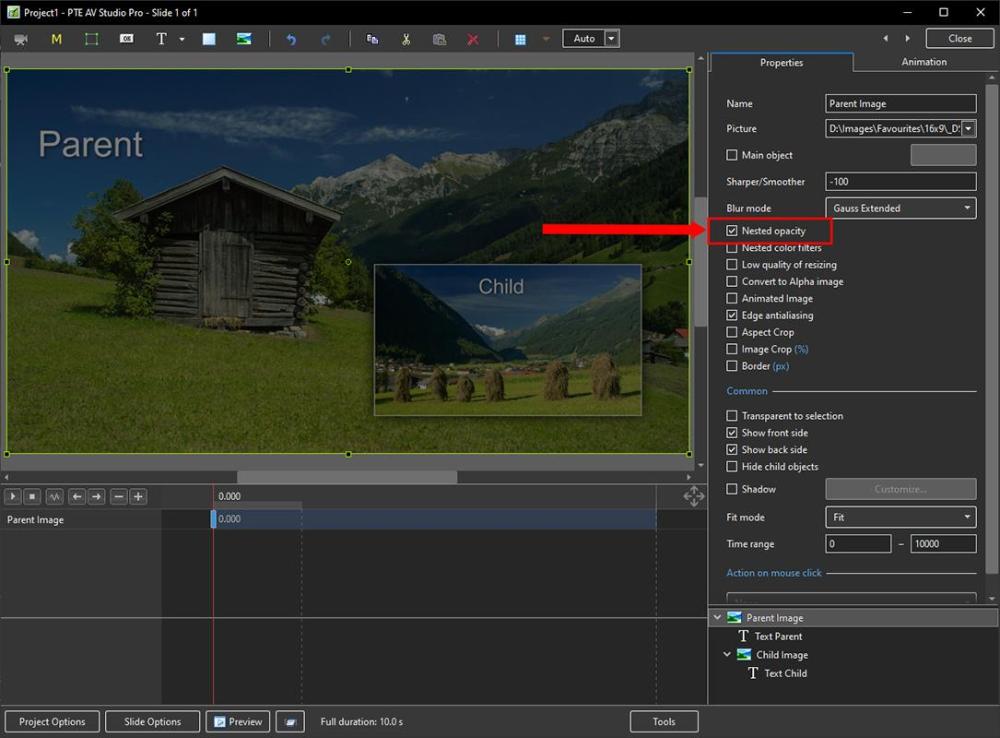Collapse the Child Image tree node

click(728, 655)
